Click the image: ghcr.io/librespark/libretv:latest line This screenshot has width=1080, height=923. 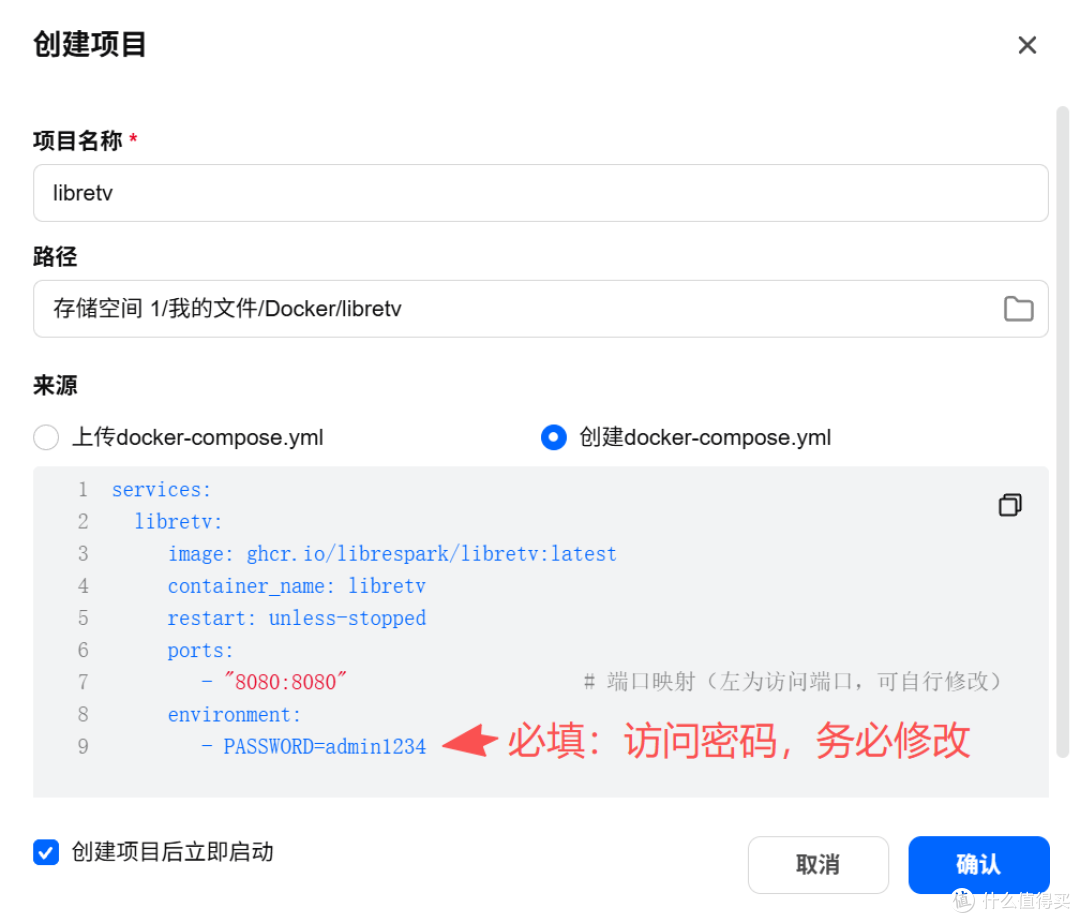(392, 554)
